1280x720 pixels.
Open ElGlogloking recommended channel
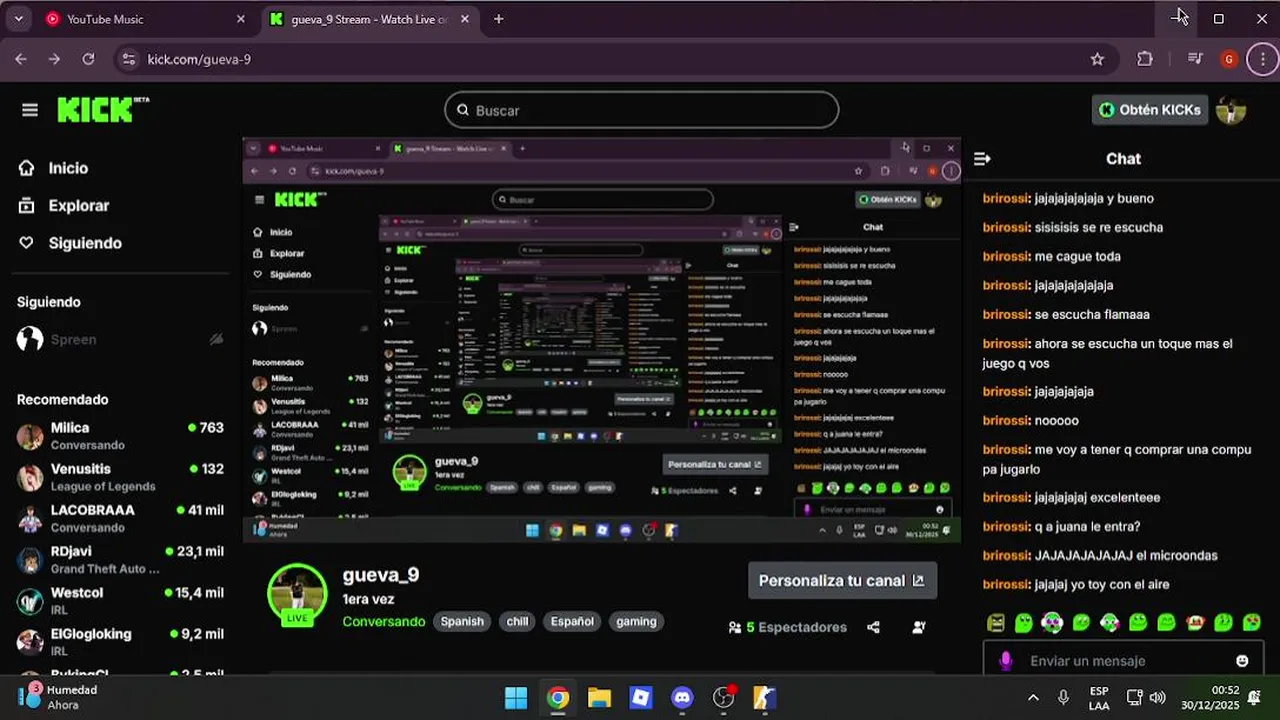[120, 642]
